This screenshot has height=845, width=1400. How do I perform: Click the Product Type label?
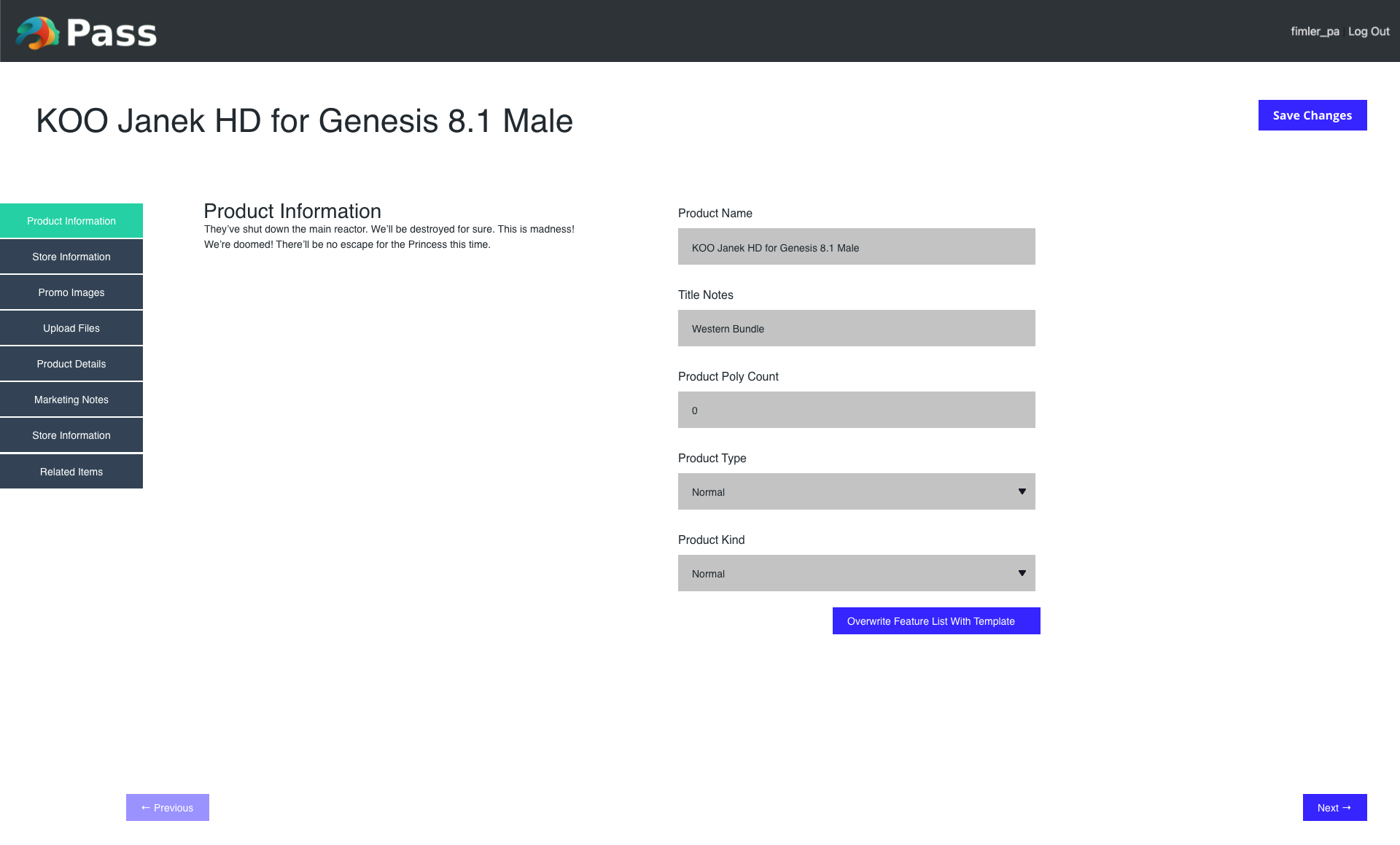(x=712, y=458)
